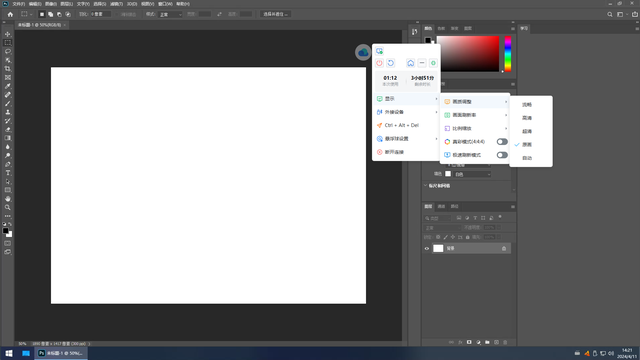The width and height of the screenshot is (640, 360).
Task: Select the Move tool
Action: 8,34
